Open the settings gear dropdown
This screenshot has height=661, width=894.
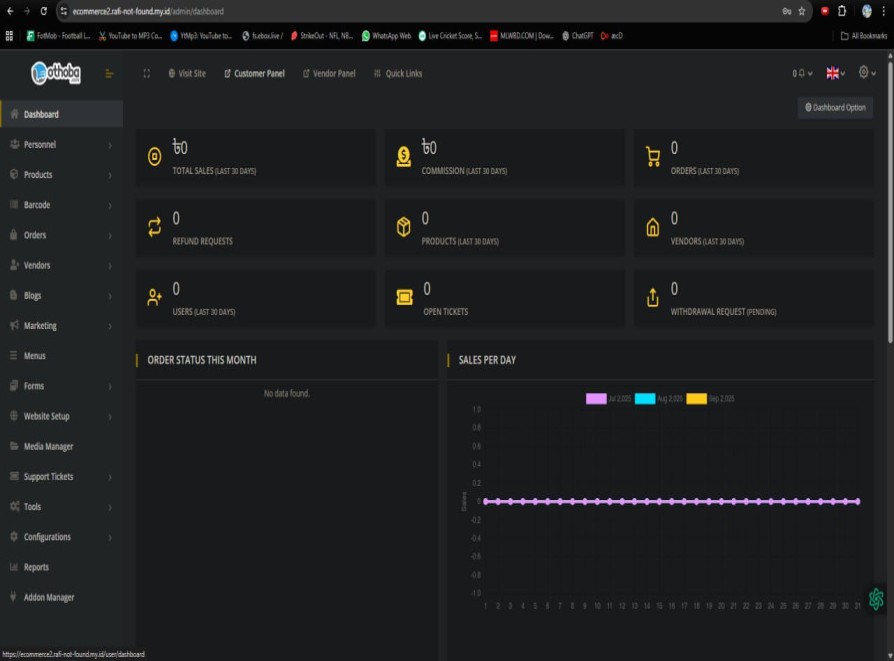point(866,73)
